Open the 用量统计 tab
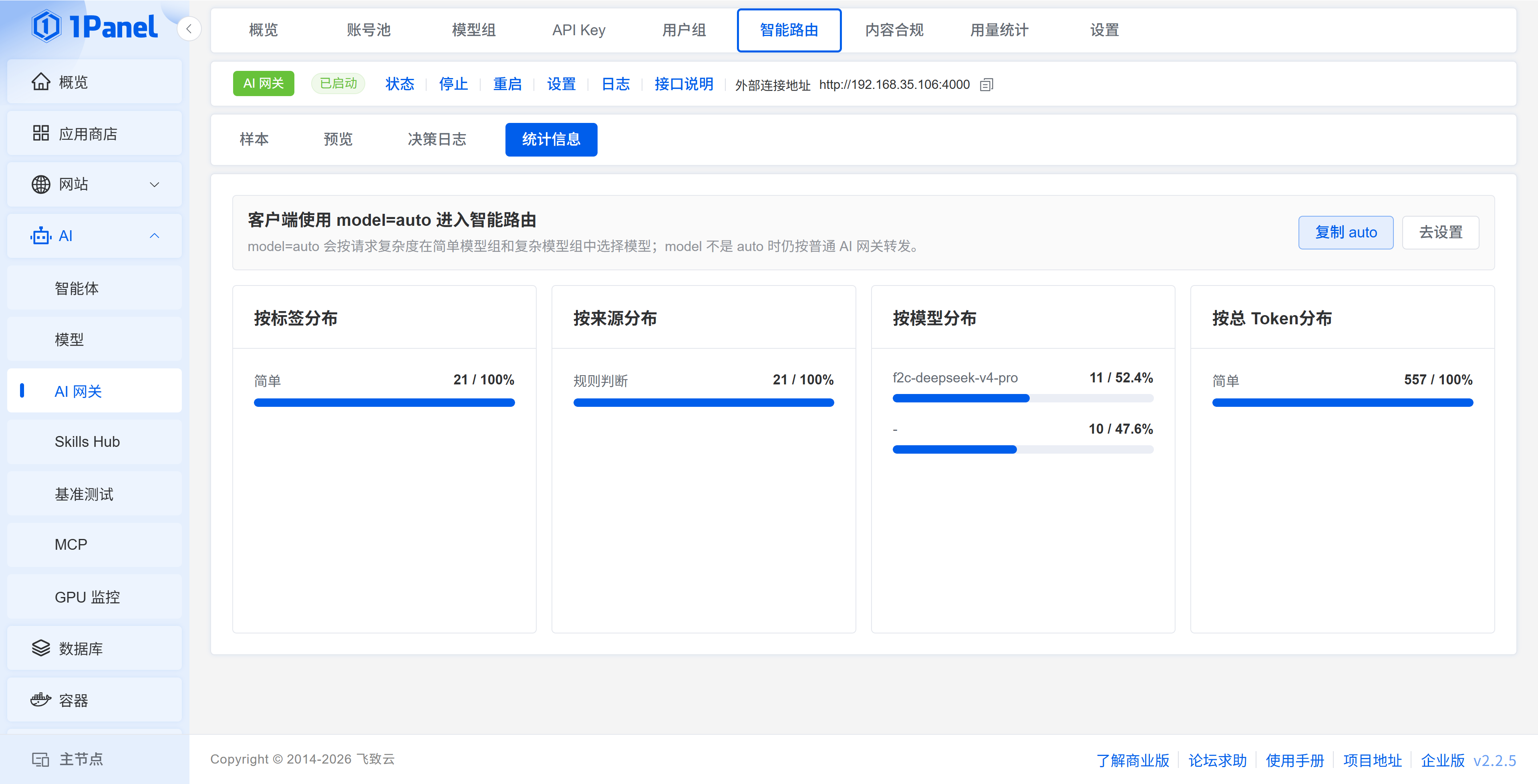 tap(999, 30)
